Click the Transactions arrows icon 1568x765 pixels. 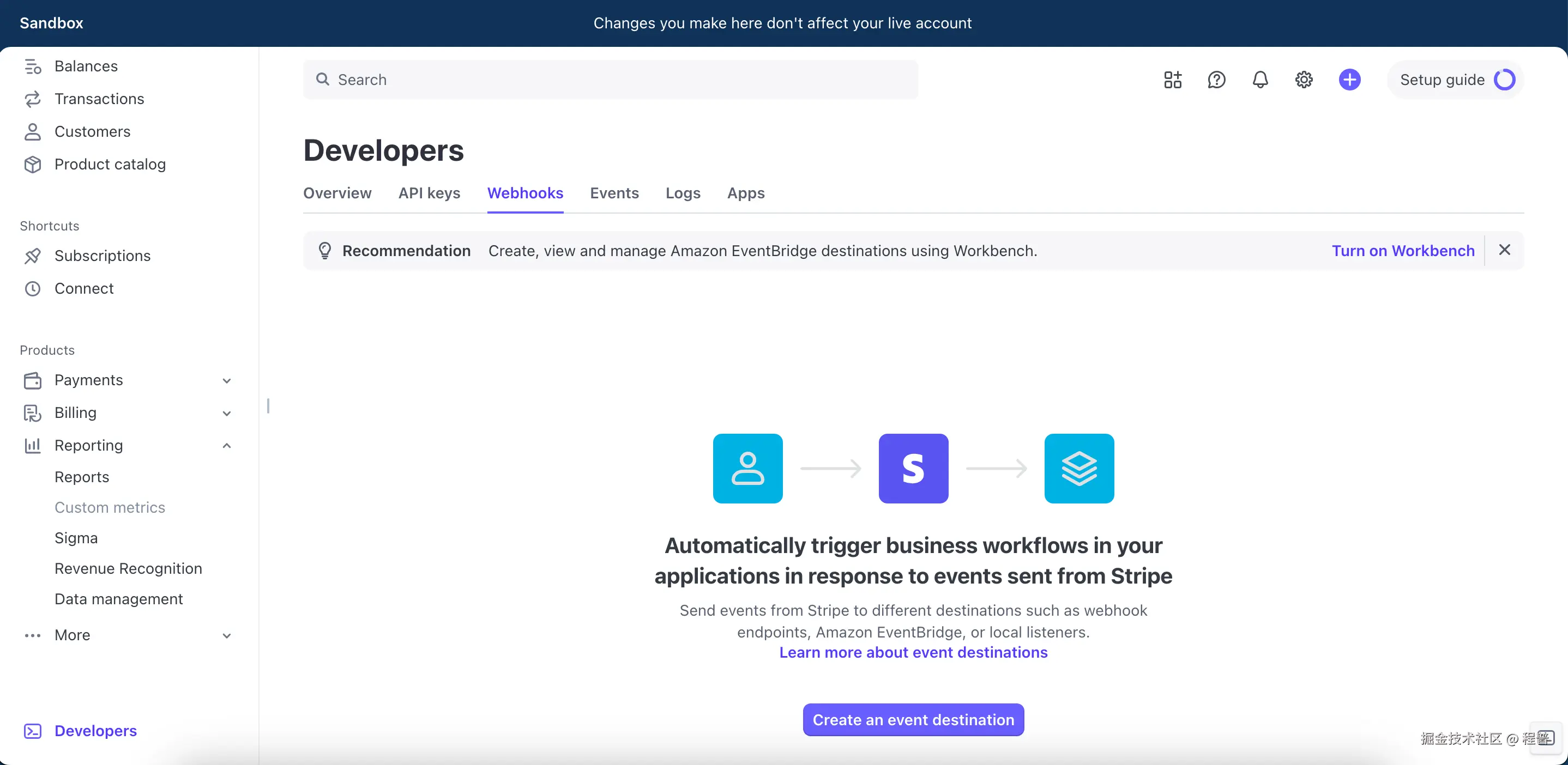pyautogui.click(x=33, y=99)
